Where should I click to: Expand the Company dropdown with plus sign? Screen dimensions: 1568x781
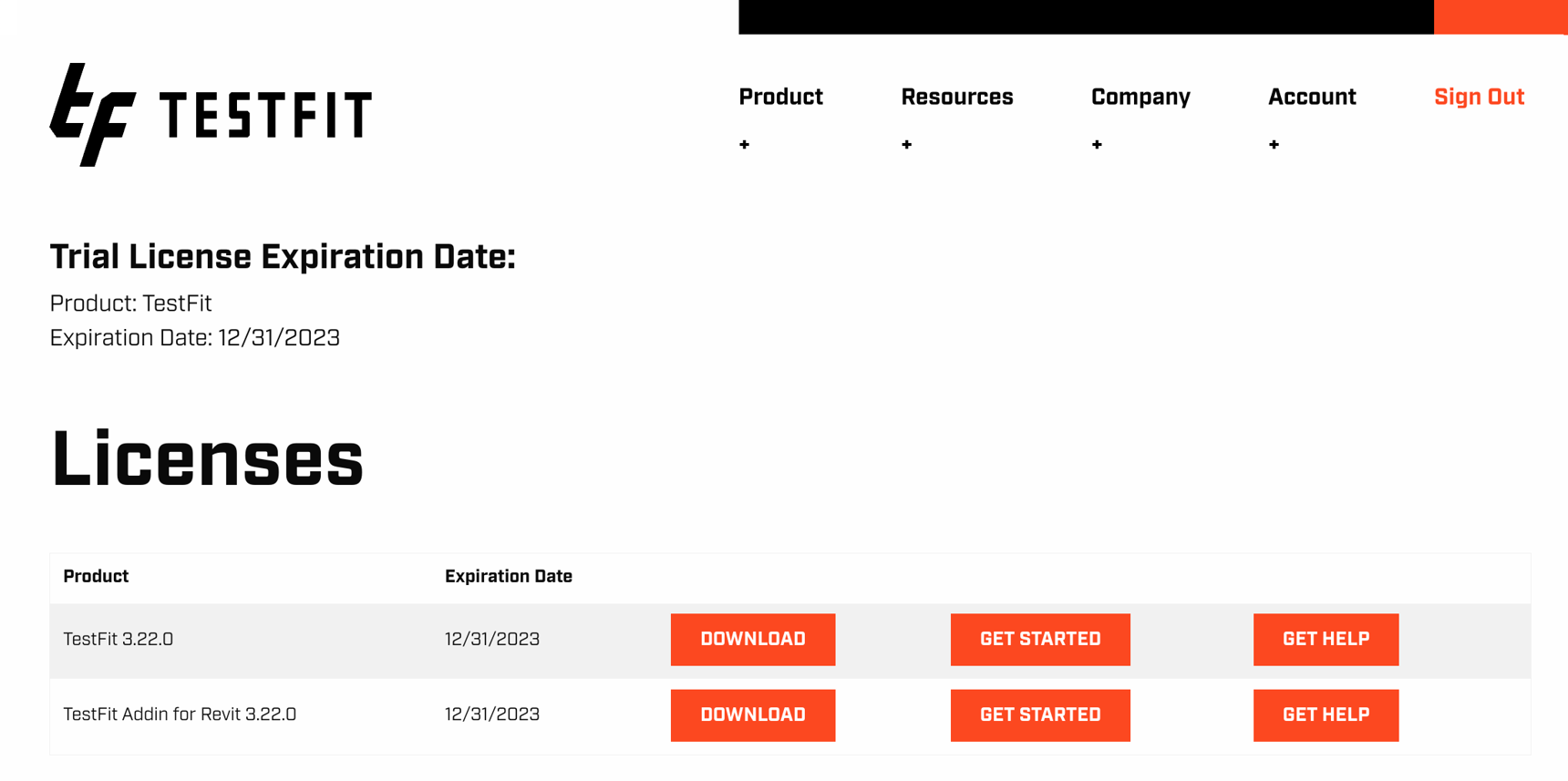point(1097,144)
